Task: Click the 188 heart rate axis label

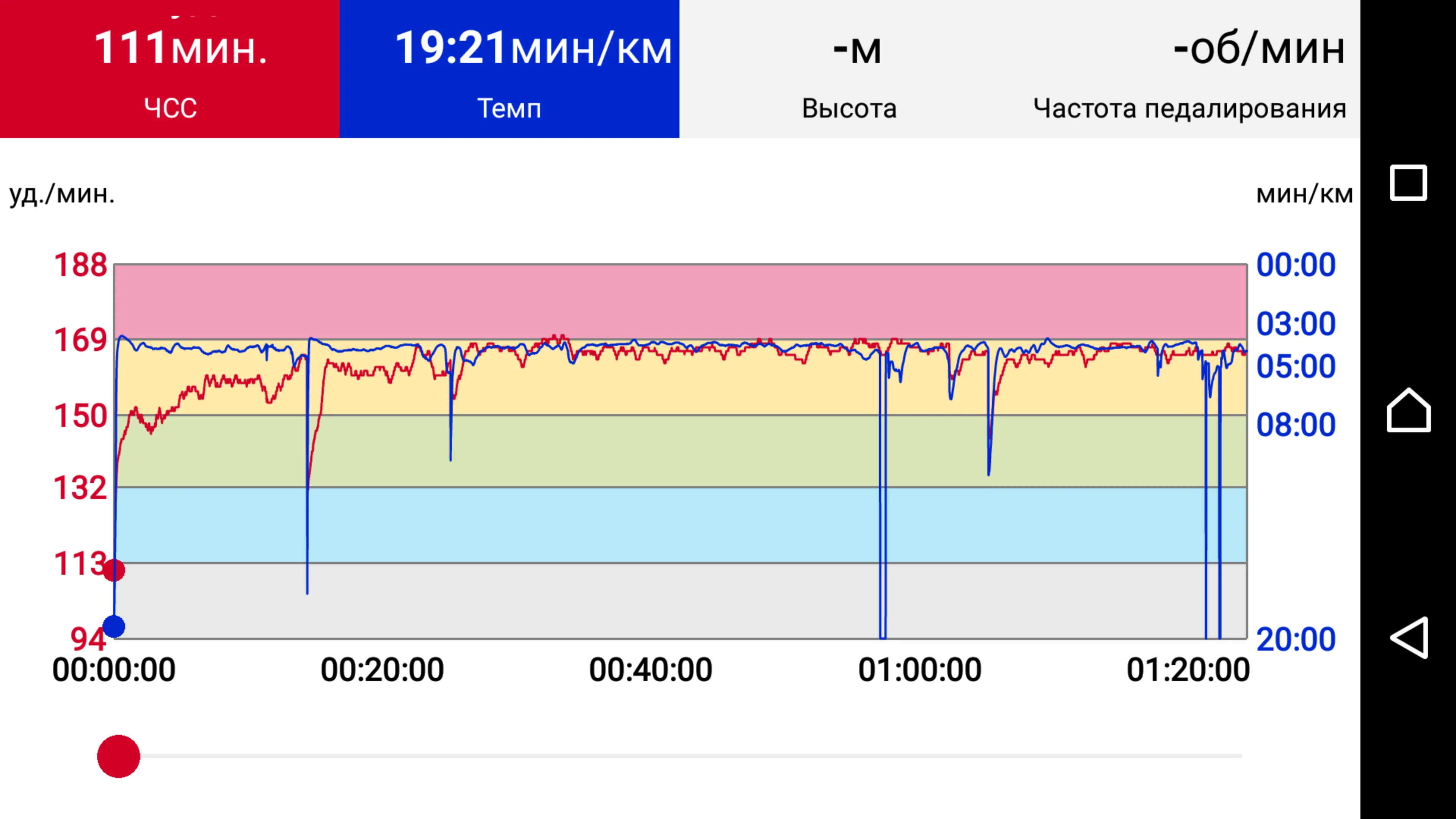Action: (x=80, y=265)
